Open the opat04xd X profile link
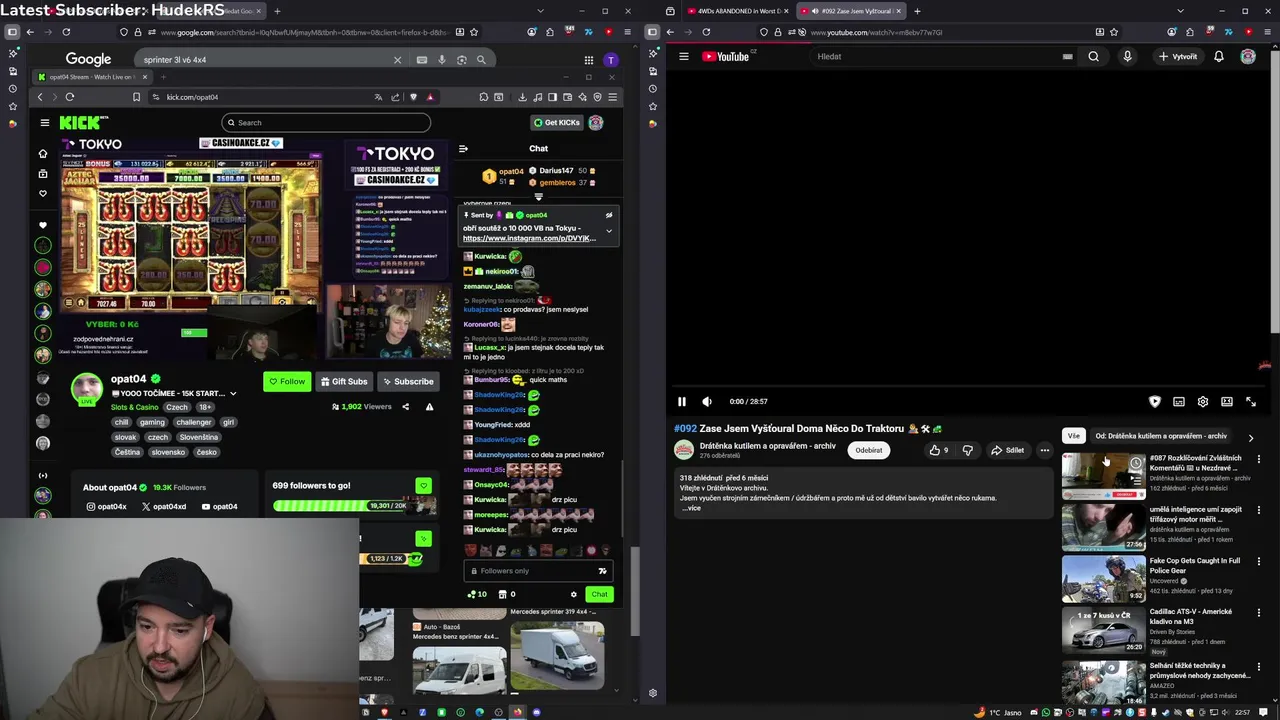1280x720 pixels. click(x=164, y=506)
